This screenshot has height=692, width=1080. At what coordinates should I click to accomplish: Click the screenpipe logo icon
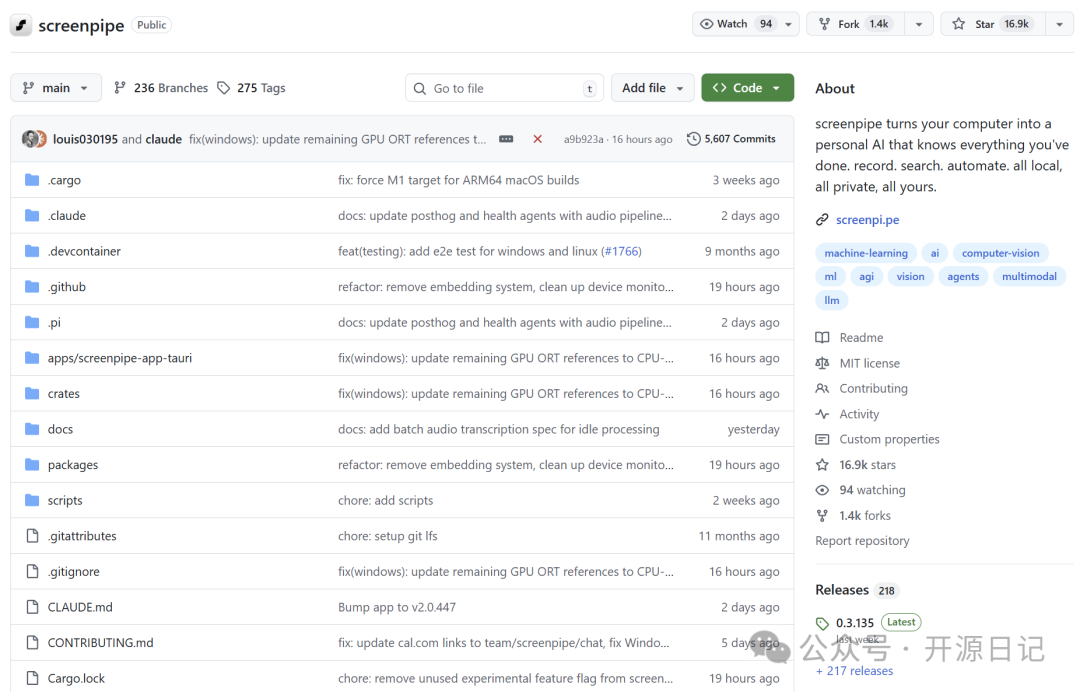[21, 24]
